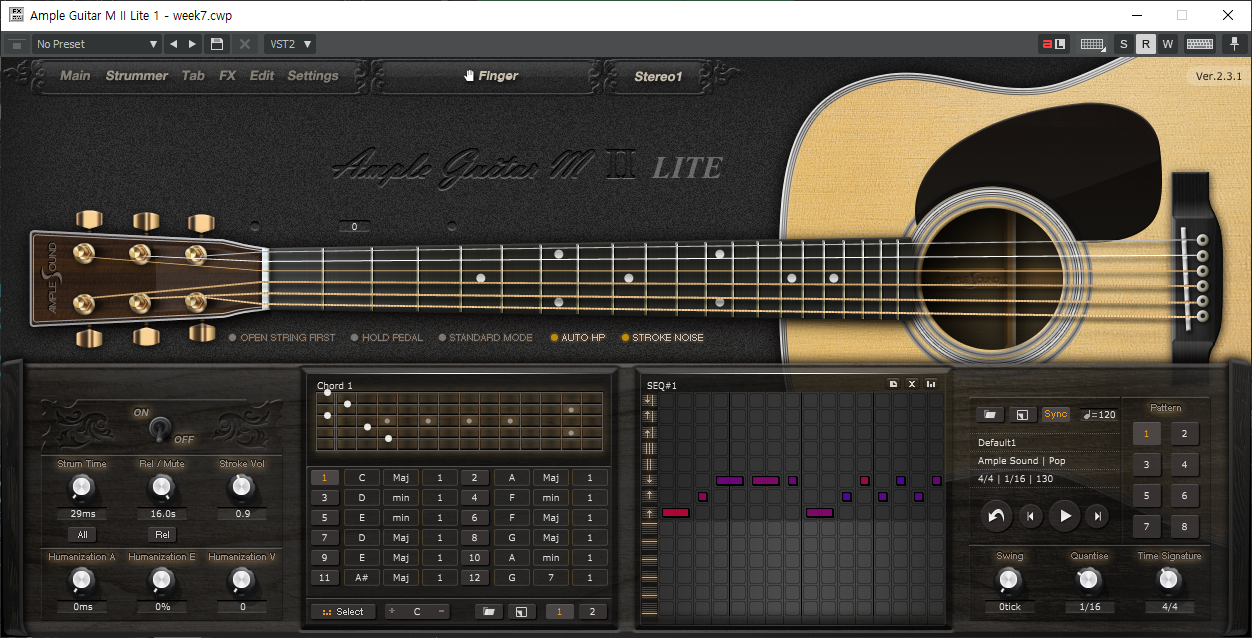The width and height of the screenshot is (1252, 638).
Task: Save the current plugin preset with the disk icon
Action: 216,44
